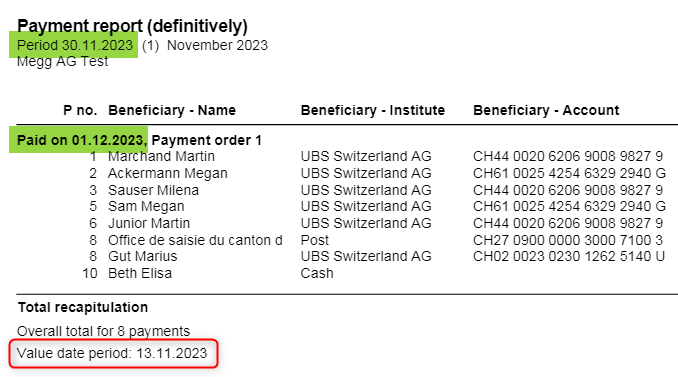Viewport: 678px width, 377px height.
Task: Click the Beneficiary - Account column header
Action: click(x=546, y=110)
